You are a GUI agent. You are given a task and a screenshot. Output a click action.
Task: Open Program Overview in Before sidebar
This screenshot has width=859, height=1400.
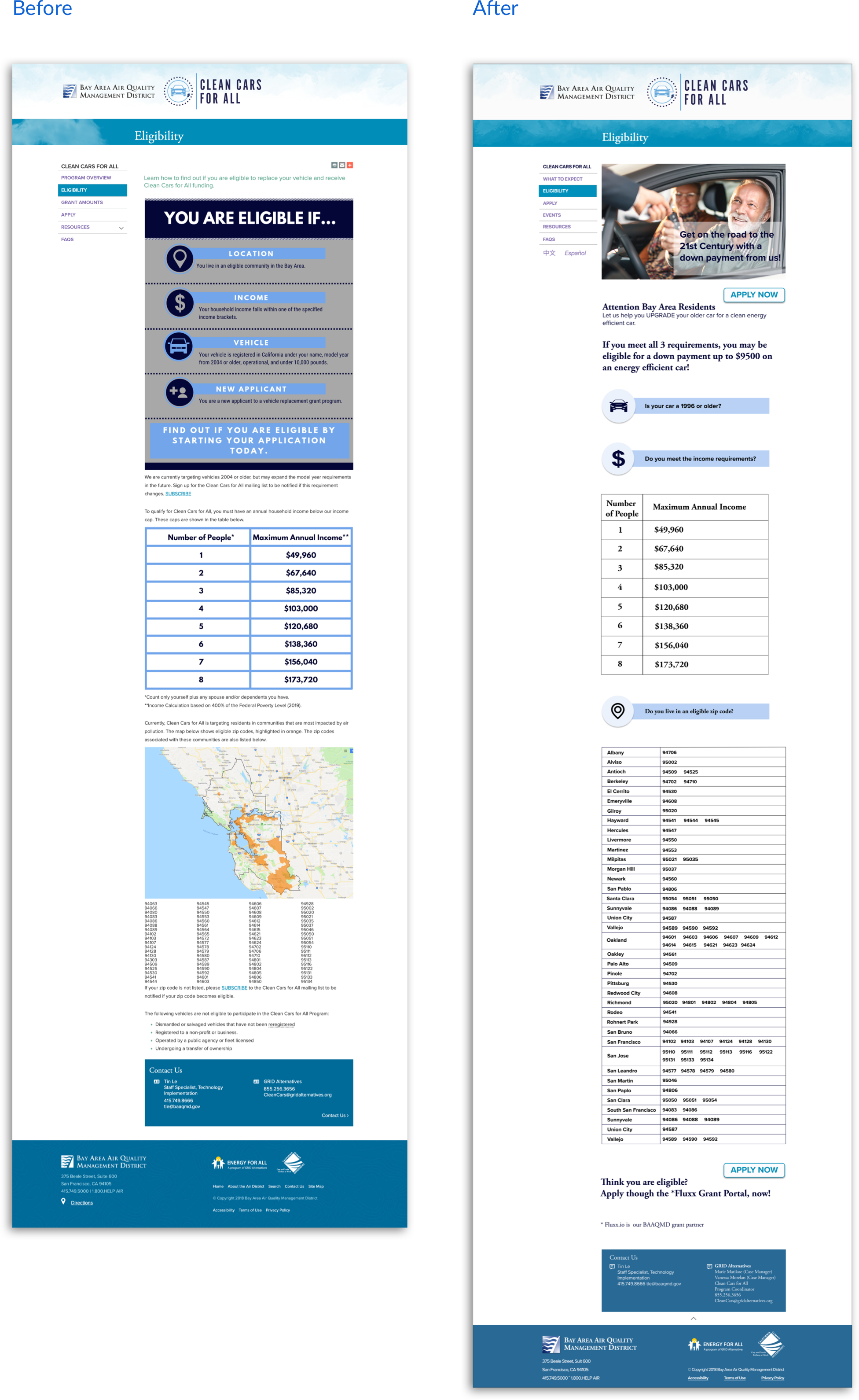point(86,178)
